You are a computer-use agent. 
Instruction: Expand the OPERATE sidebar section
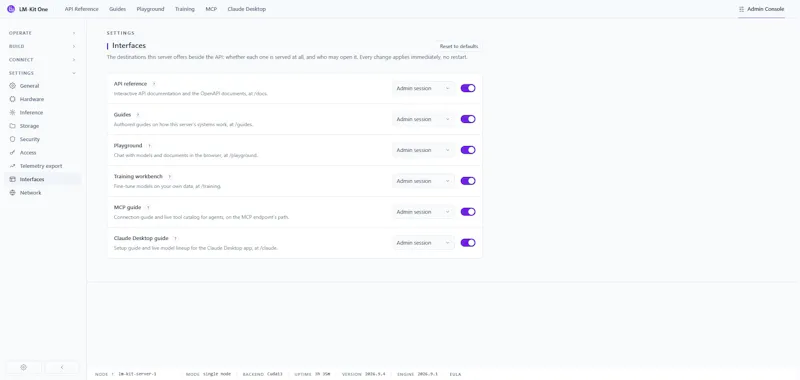42,33
